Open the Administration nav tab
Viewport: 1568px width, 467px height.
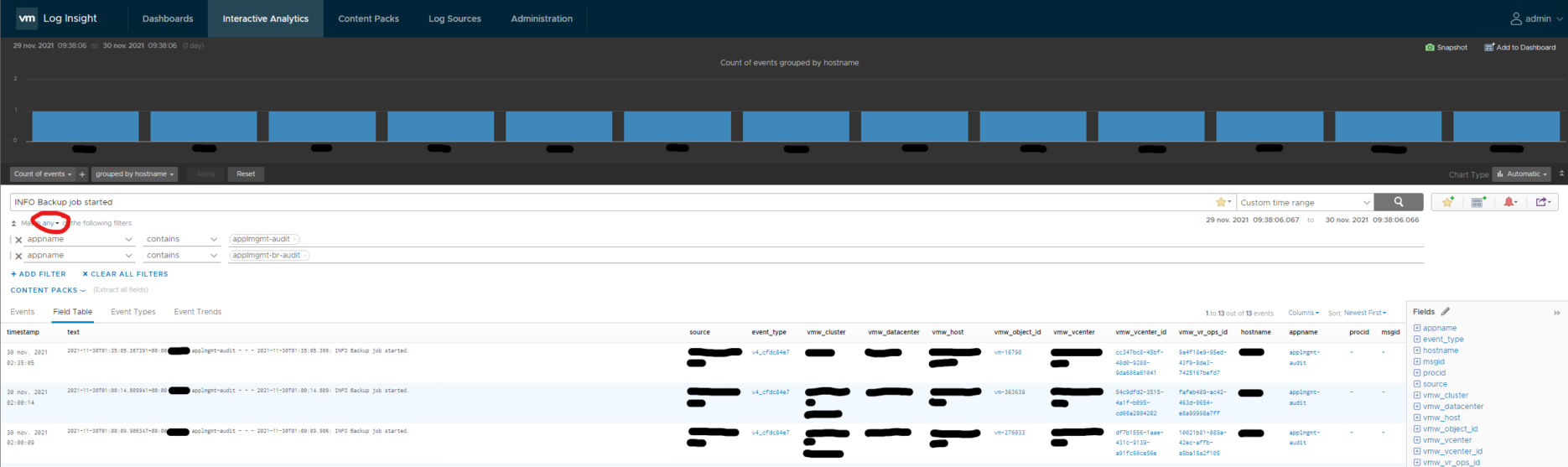pyautogui.click(x=542, y=18)
